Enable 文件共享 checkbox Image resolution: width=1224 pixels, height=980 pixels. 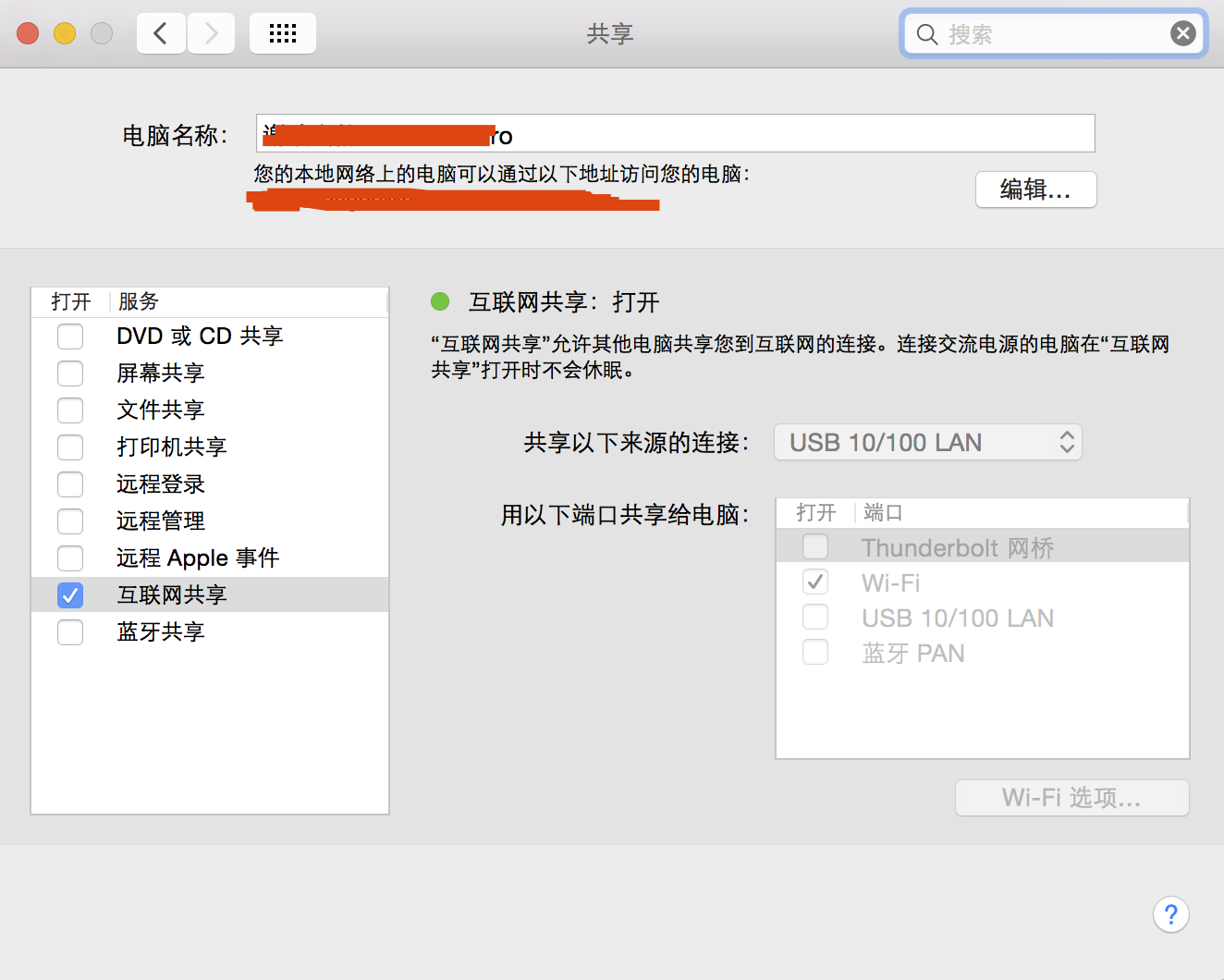pyautogui.click(x=70, y=410)
